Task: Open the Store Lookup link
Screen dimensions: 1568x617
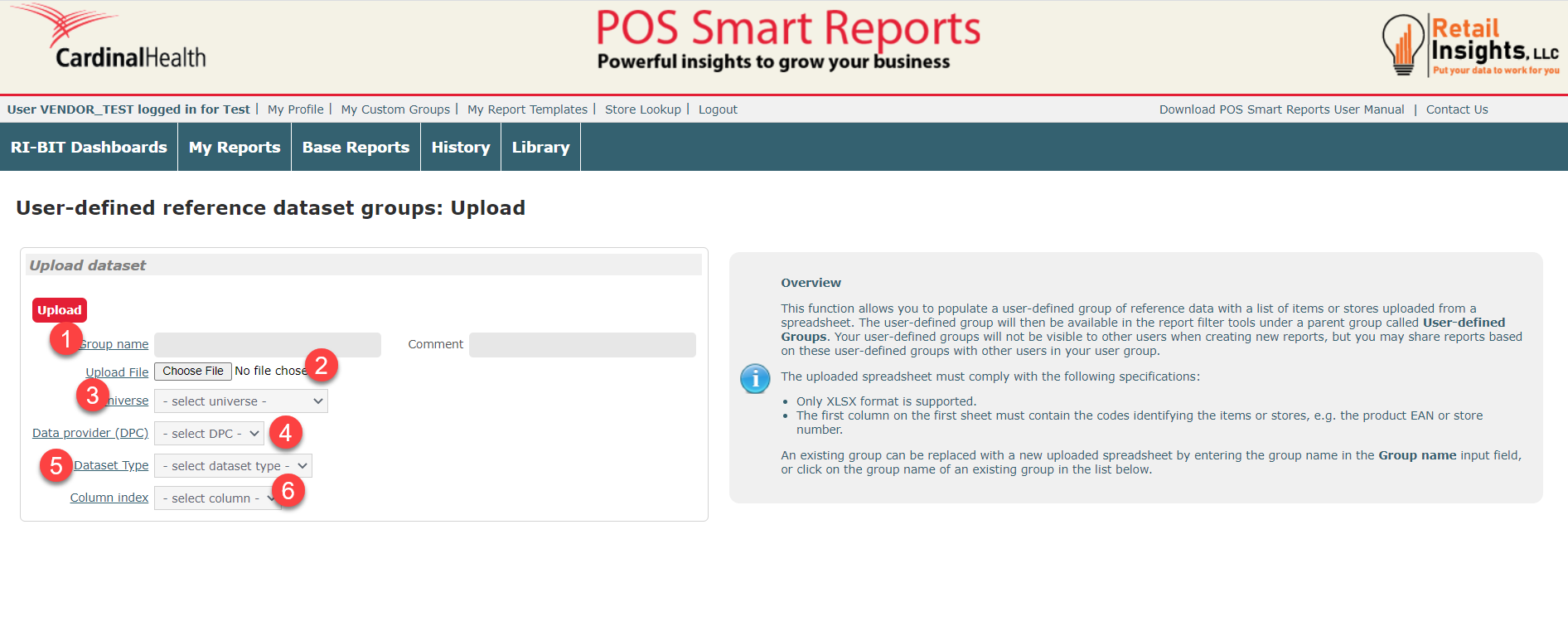Action: pos(642,109)
